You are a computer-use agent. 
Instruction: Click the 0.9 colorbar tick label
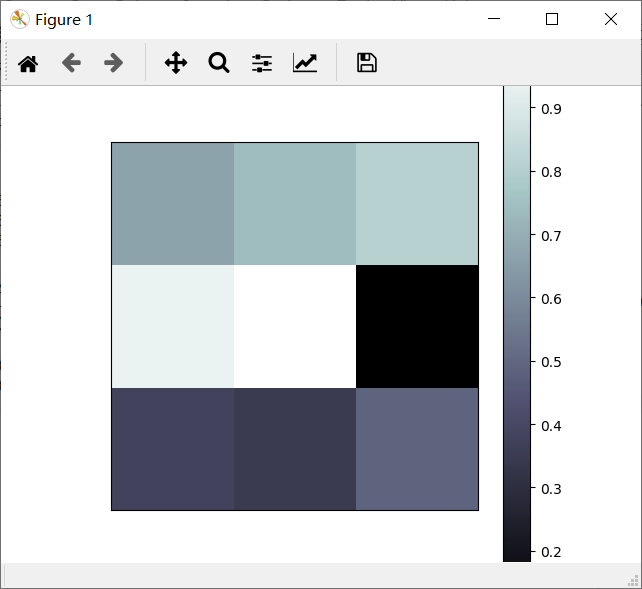pyautogui.click(x=551, y=109)
